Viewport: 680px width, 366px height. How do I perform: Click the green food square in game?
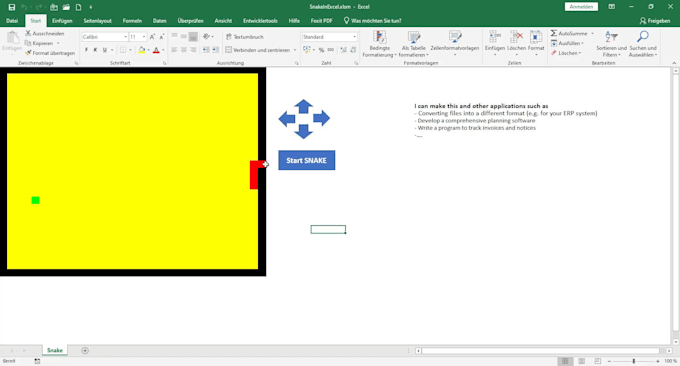[x=36, y=200]
